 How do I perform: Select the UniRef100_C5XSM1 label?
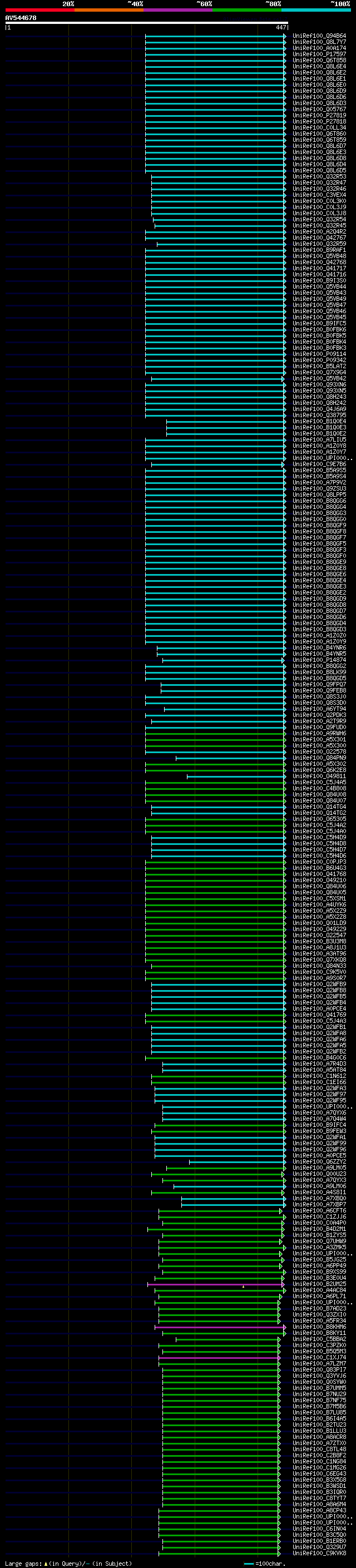(319, 899)
